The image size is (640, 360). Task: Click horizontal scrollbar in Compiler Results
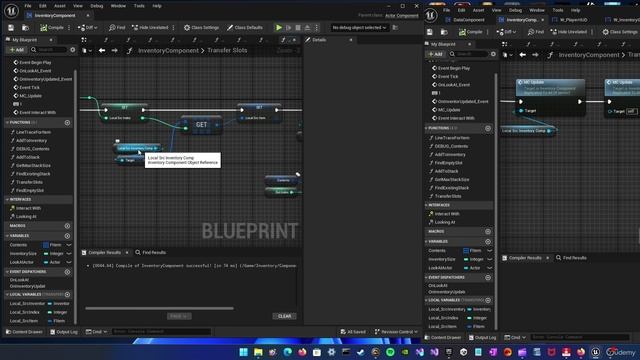pos(159,309)
